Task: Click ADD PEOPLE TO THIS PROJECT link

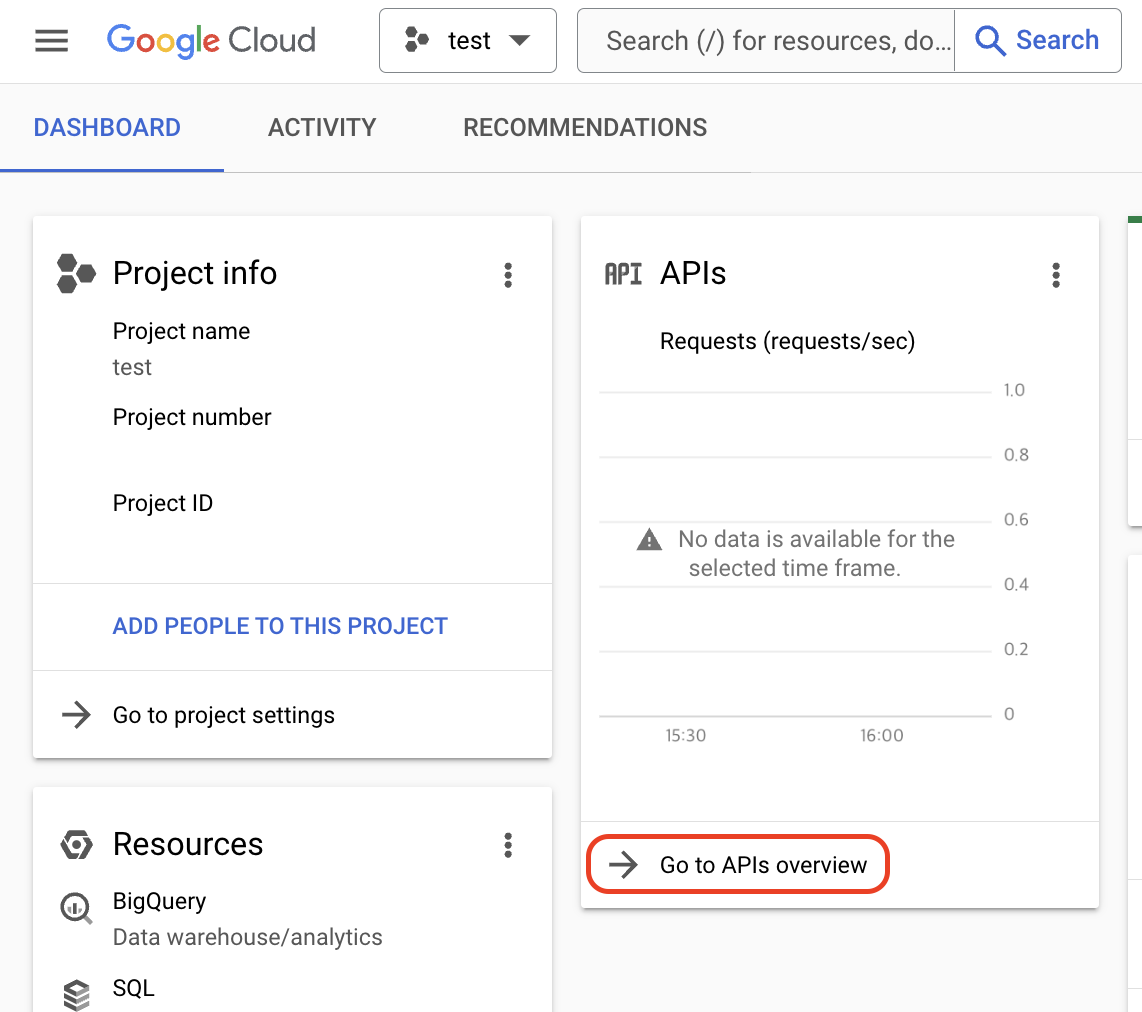Action: 280,626
